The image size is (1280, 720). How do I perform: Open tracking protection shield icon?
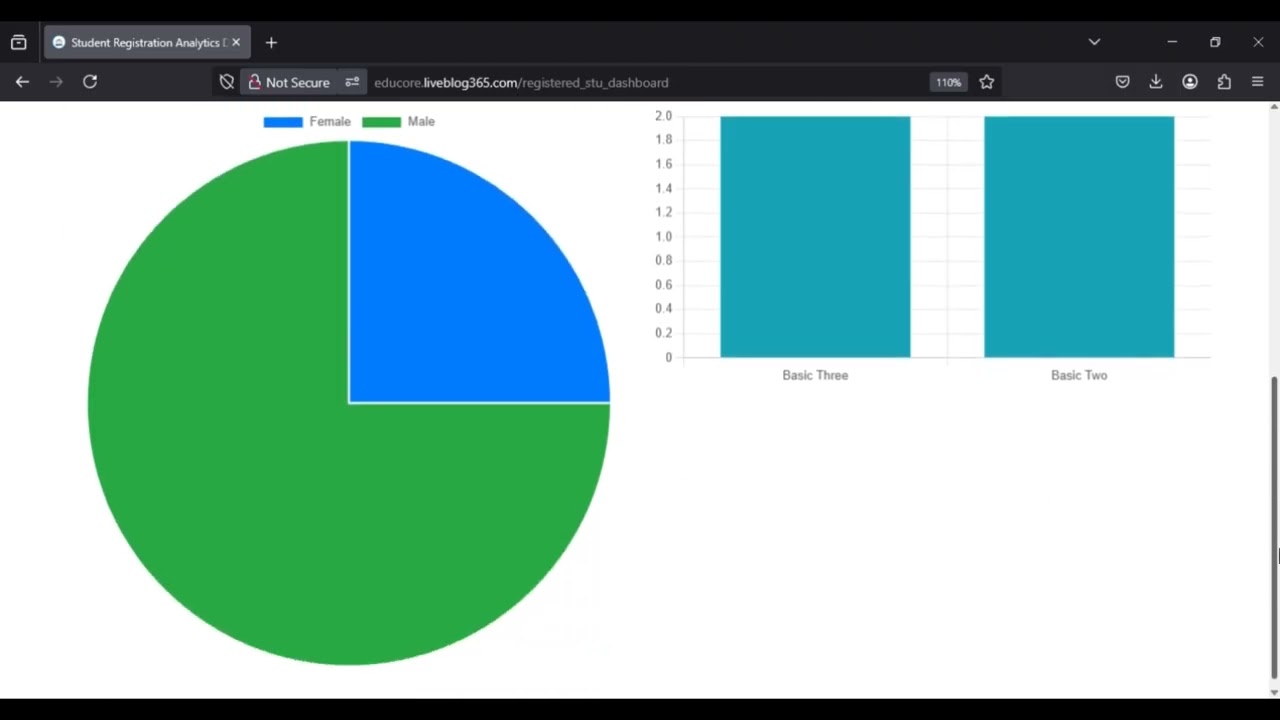227,82
